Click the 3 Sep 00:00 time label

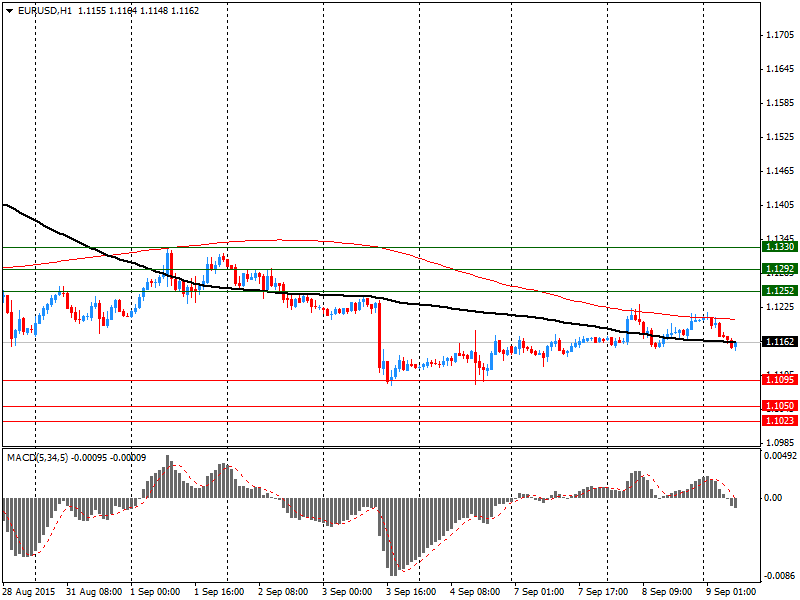point(347,592)
